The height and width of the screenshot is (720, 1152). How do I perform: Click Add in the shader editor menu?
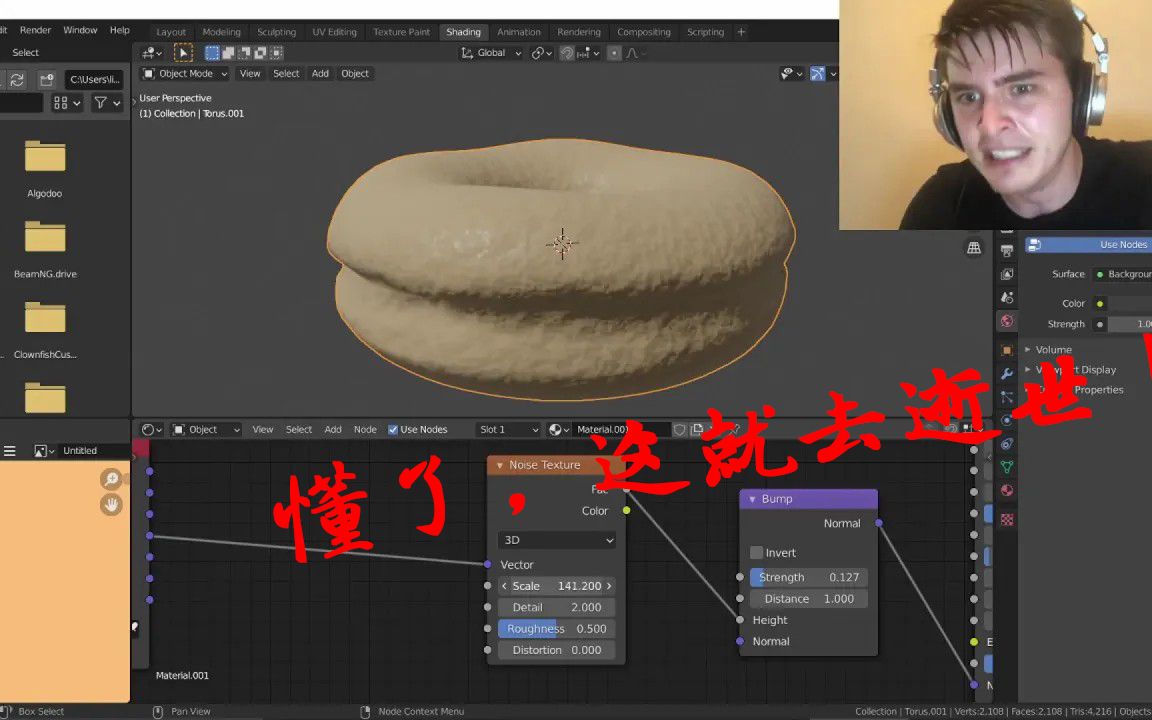[x=333, y=429]
